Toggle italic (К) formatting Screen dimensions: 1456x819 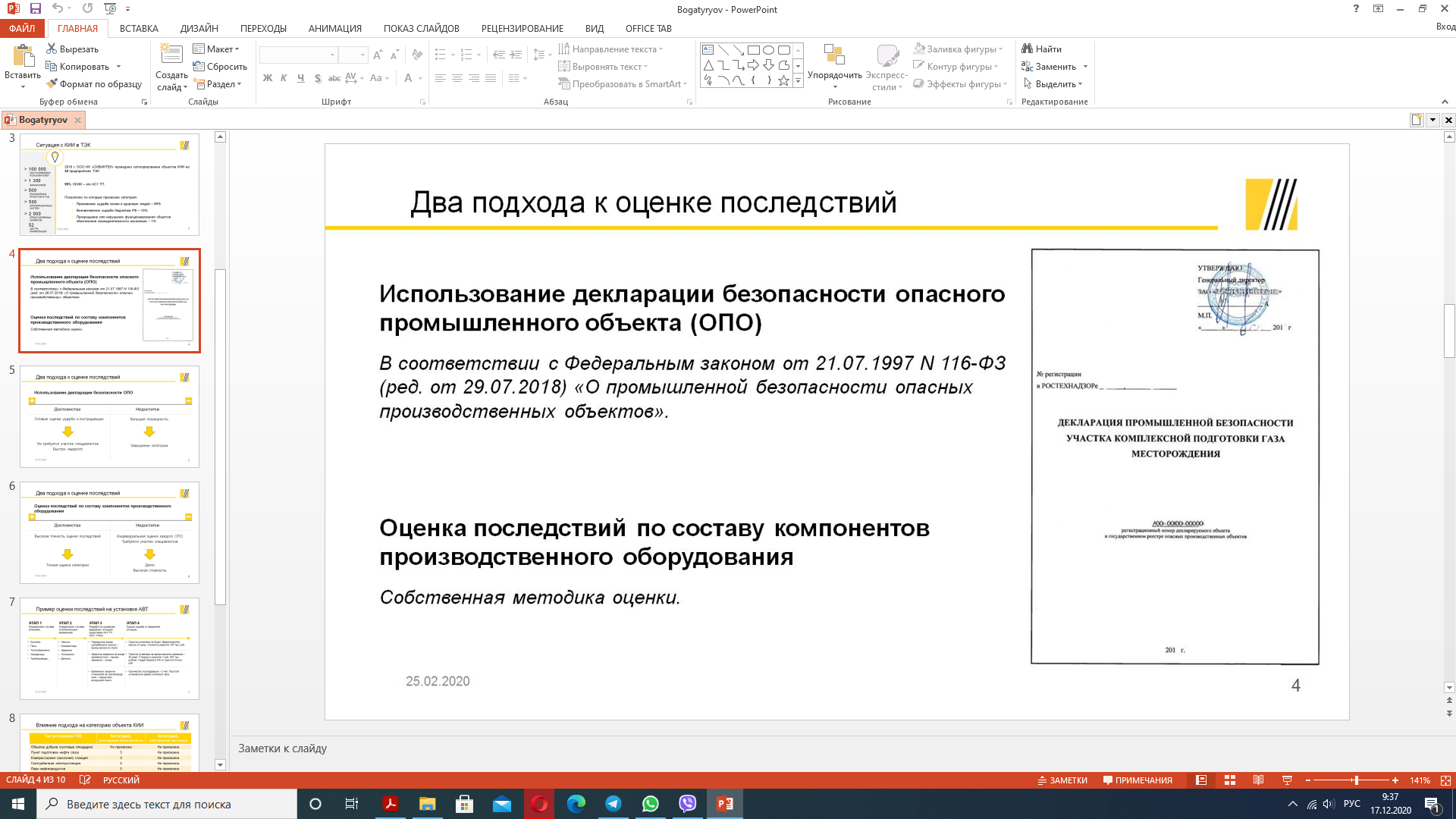pyautogui.click(x=284, y=78)
